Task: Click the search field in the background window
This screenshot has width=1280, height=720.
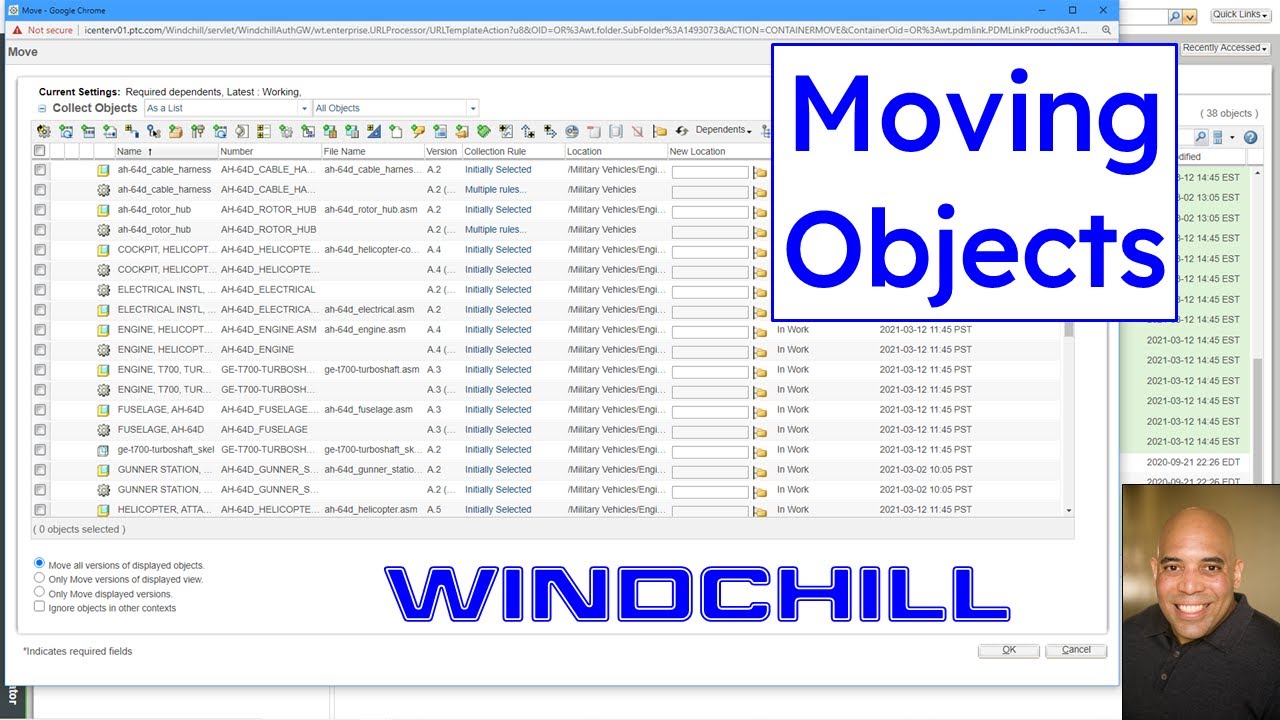Action: pos(1143,17)
